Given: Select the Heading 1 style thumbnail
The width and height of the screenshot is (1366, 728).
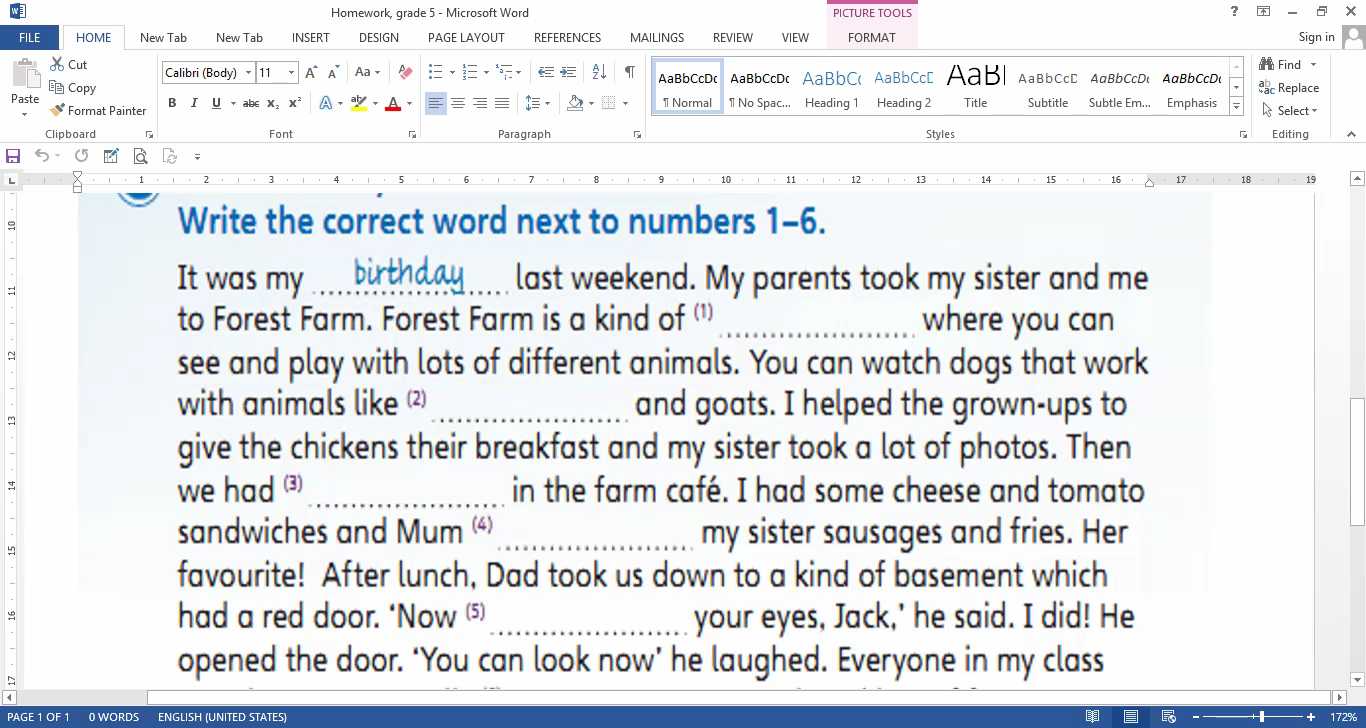Looking at the screenshot, I should coord(831,88).
